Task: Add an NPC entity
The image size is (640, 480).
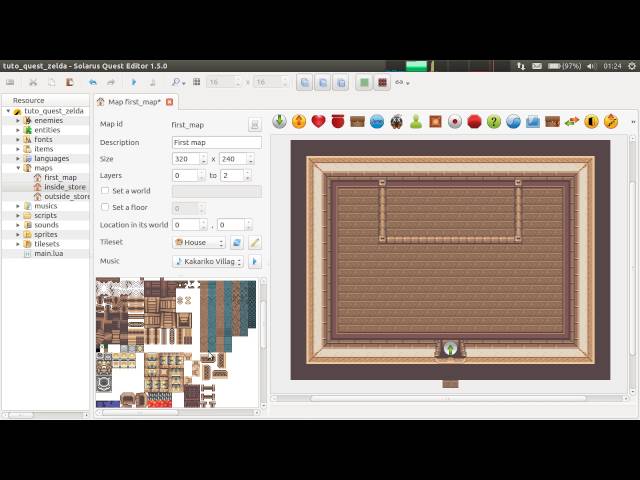Action: pyautogui.click(x=416, y=121)
